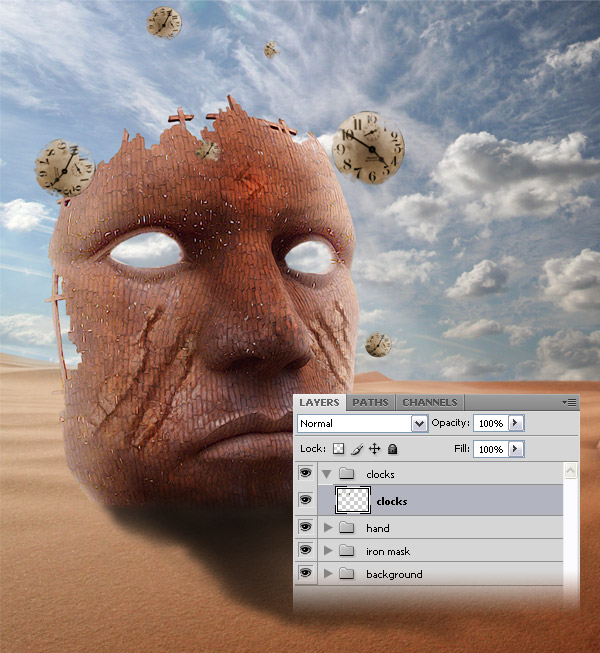Select the background group name
This screenshot has width=600, height=653.
click(394, 574)
